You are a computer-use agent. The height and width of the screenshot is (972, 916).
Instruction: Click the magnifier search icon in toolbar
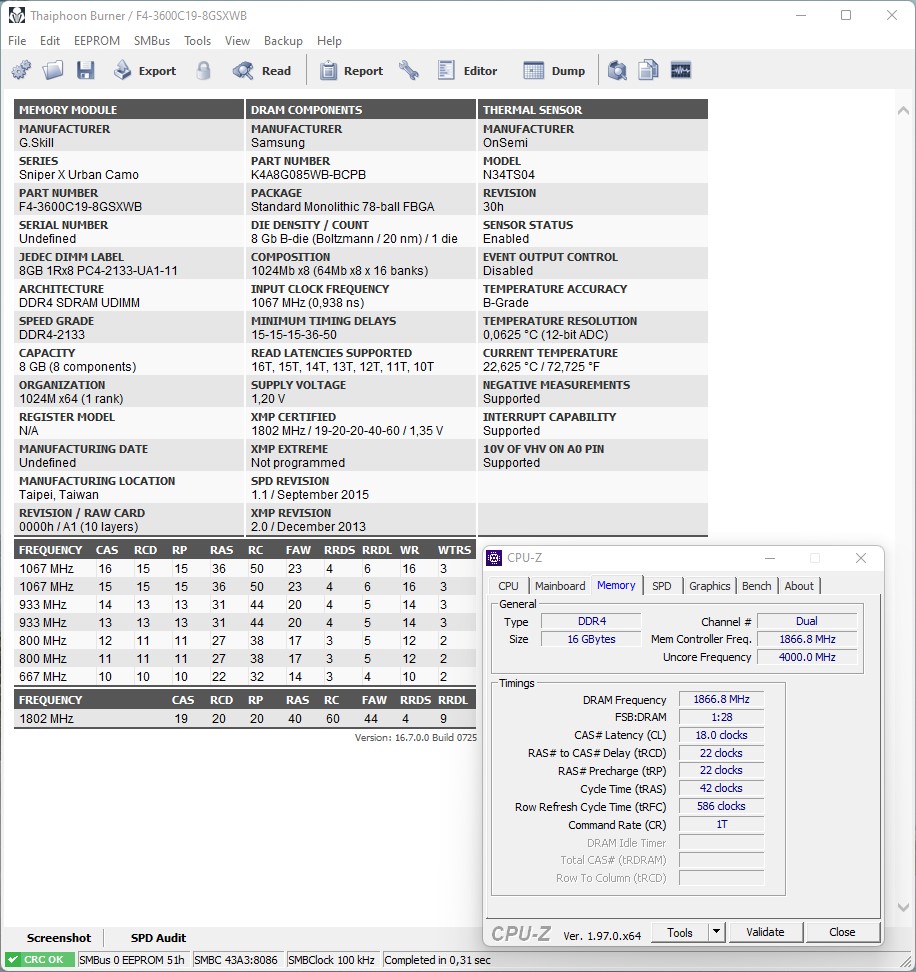(617, 71)
